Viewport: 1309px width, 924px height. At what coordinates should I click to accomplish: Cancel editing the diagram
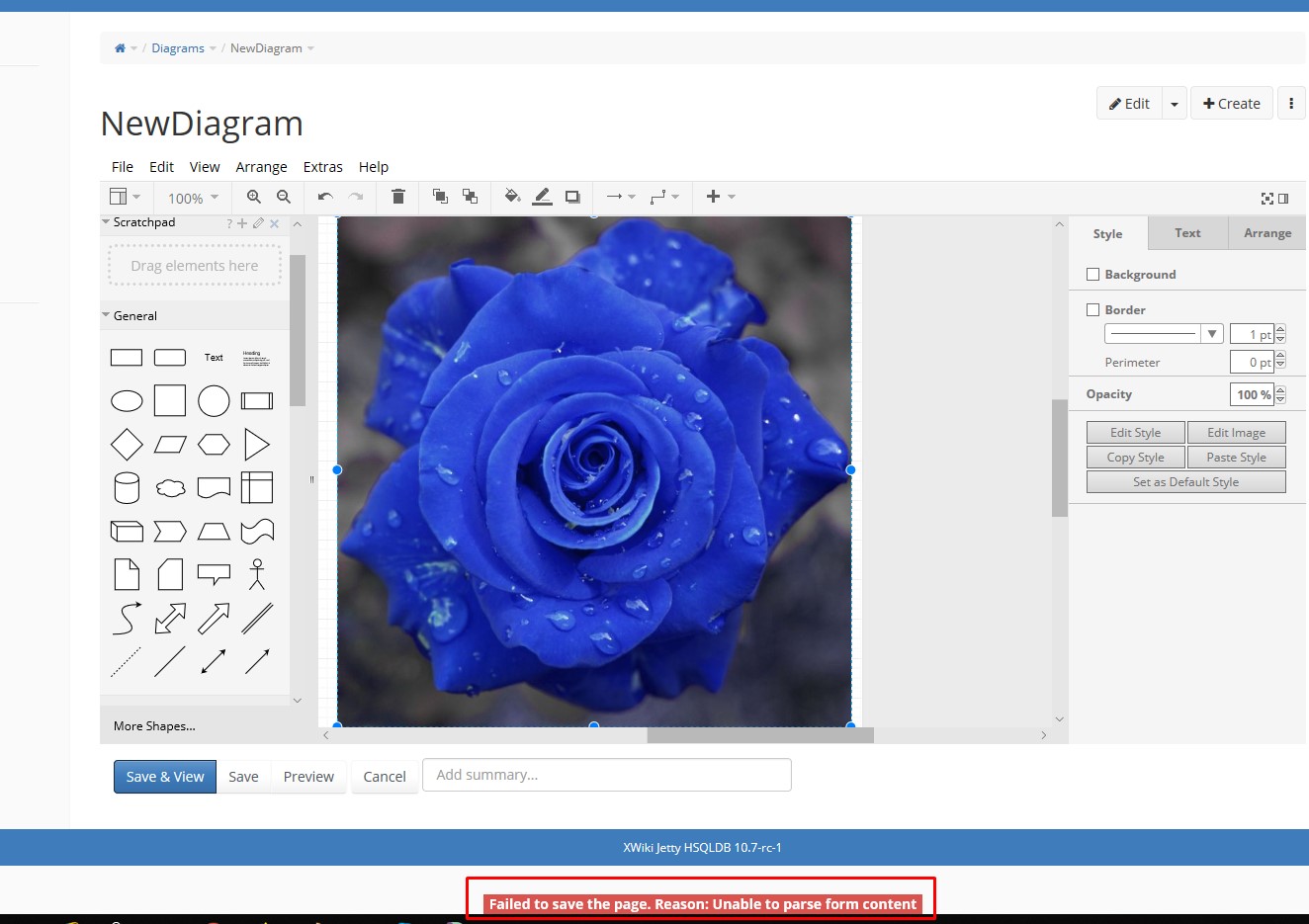click(385, 777)
